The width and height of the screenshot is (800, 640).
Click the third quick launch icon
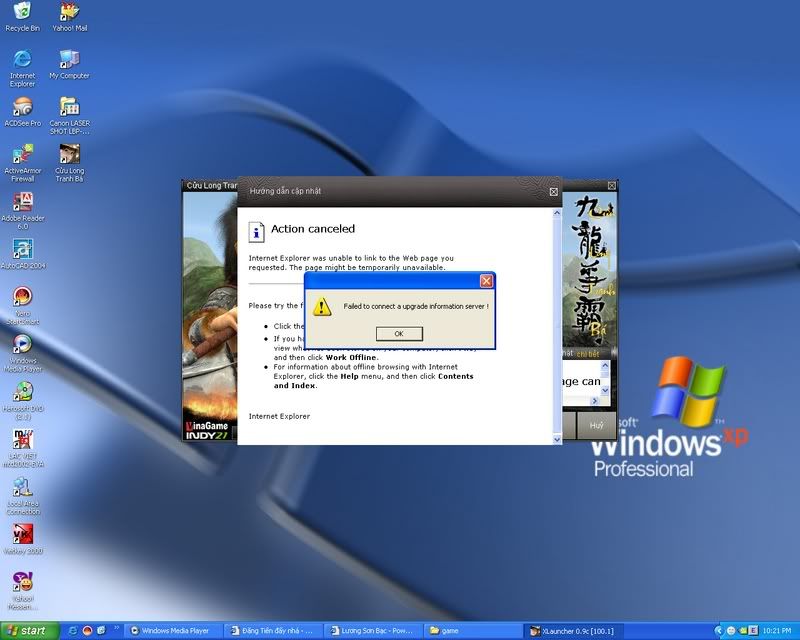point(101,631)
